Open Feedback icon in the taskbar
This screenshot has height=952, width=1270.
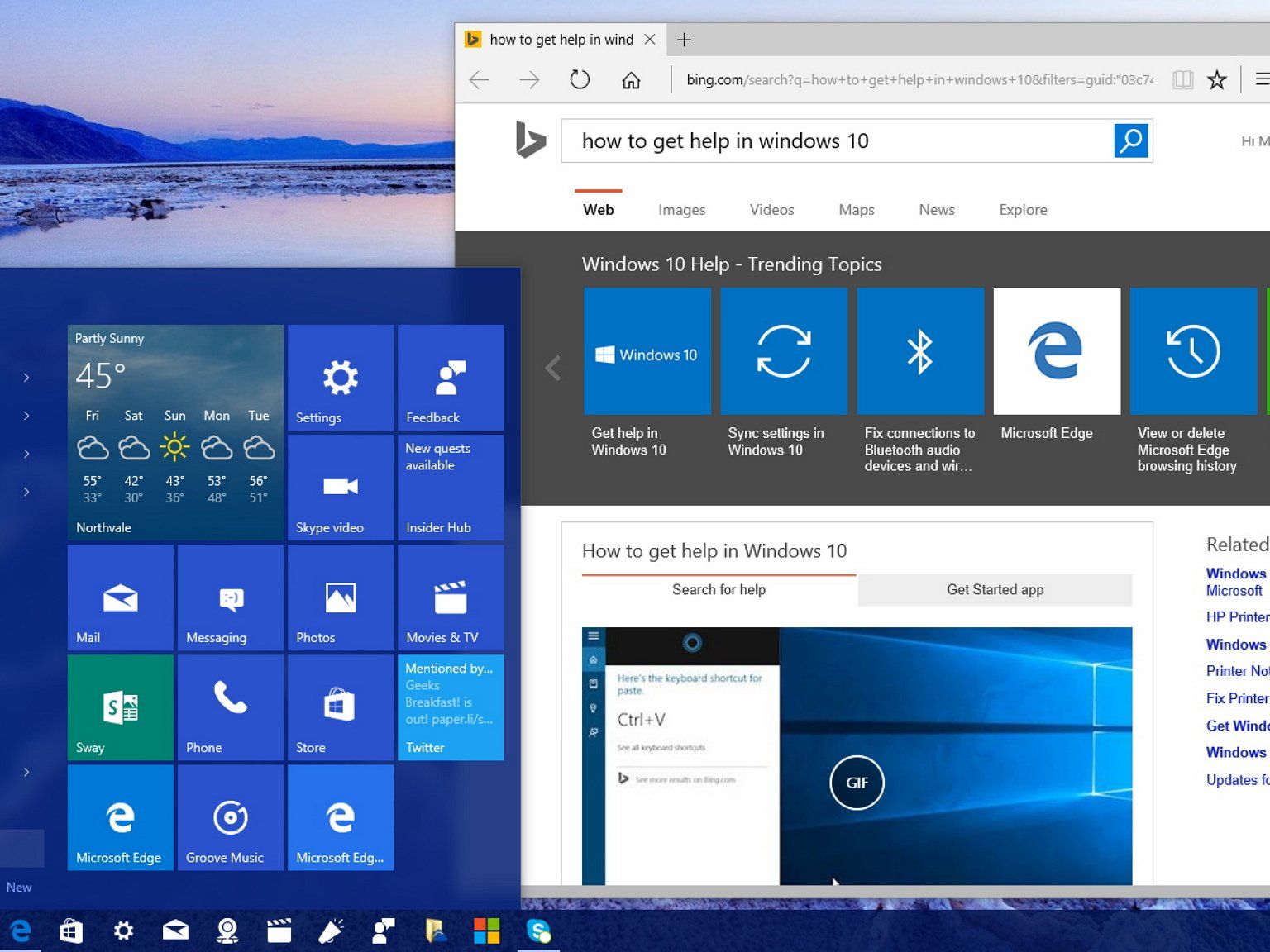click(383, 931)
